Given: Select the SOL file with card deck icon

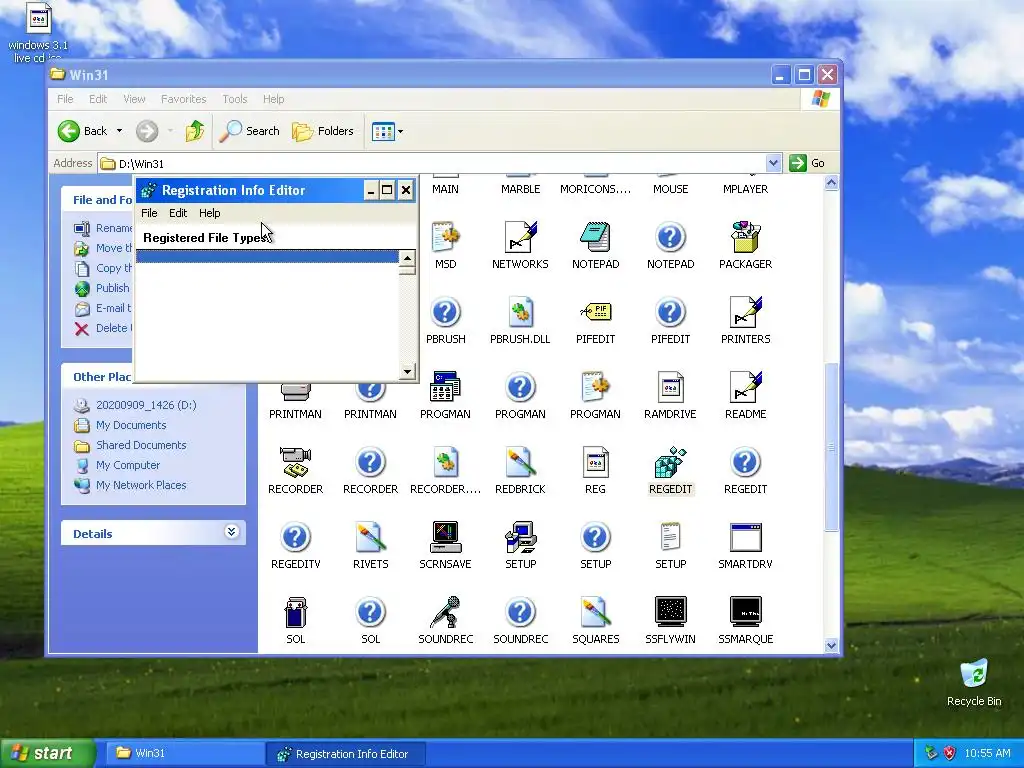Looking at the screenshot, I should [x=295, y=613].
